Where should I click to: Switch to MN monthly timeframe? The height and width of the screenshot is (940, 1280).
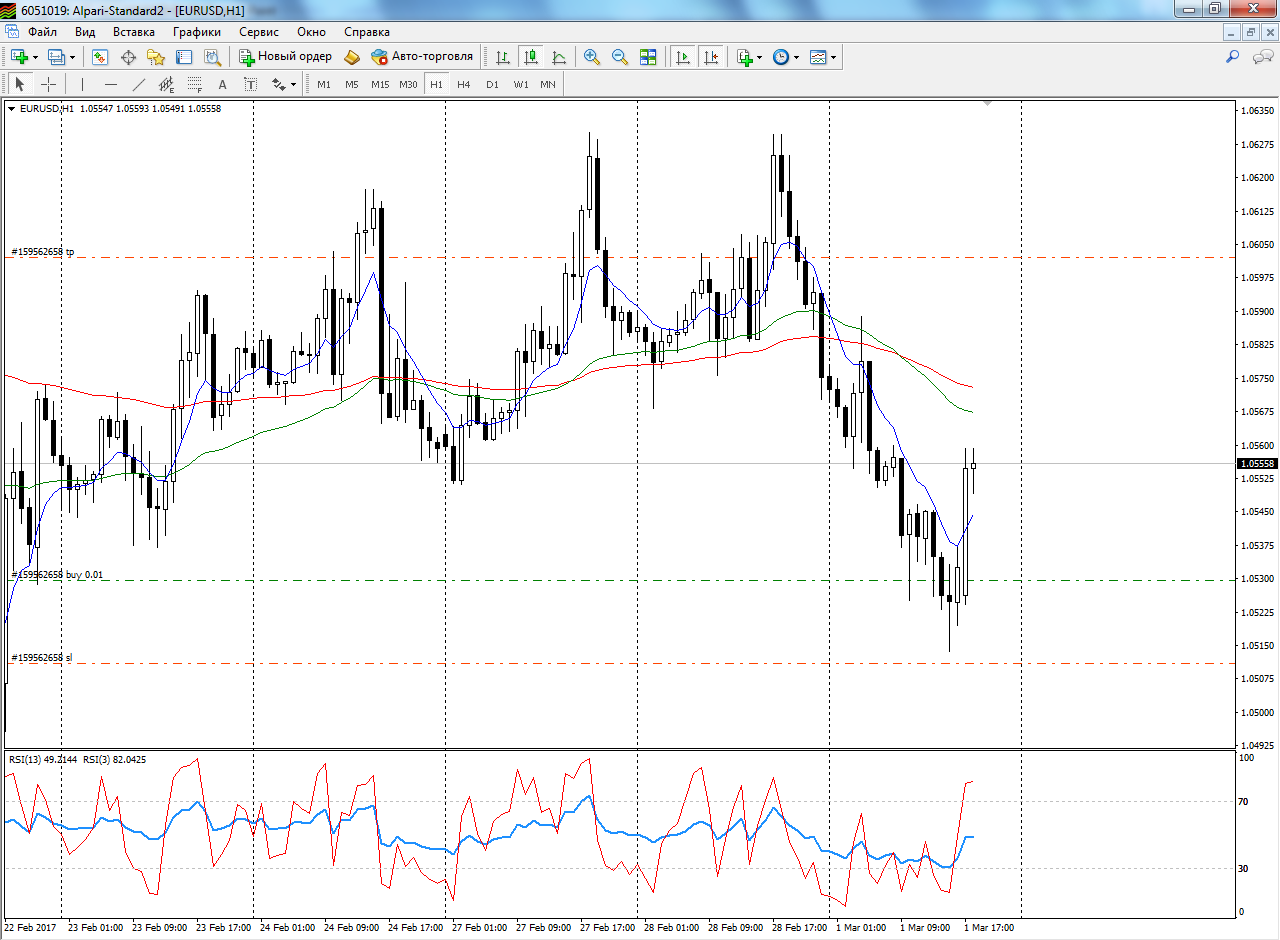tap(548, 84)
